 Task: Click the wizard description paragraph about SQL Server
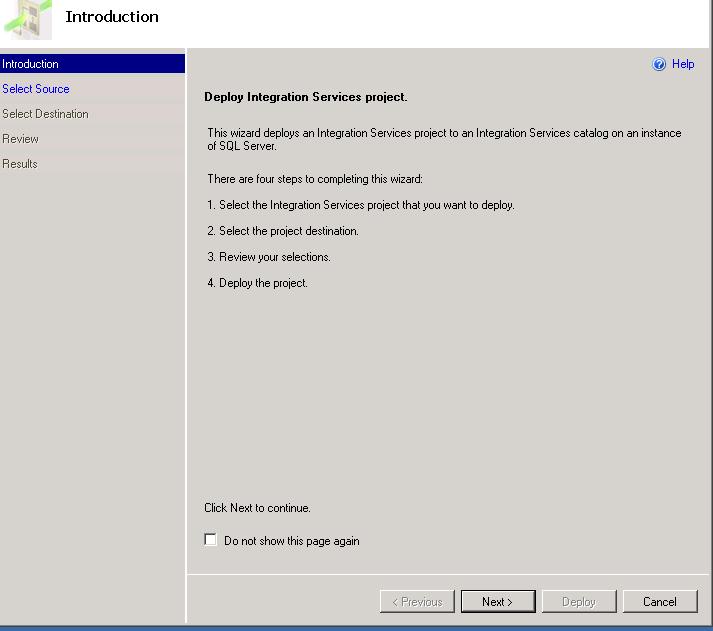444,139
